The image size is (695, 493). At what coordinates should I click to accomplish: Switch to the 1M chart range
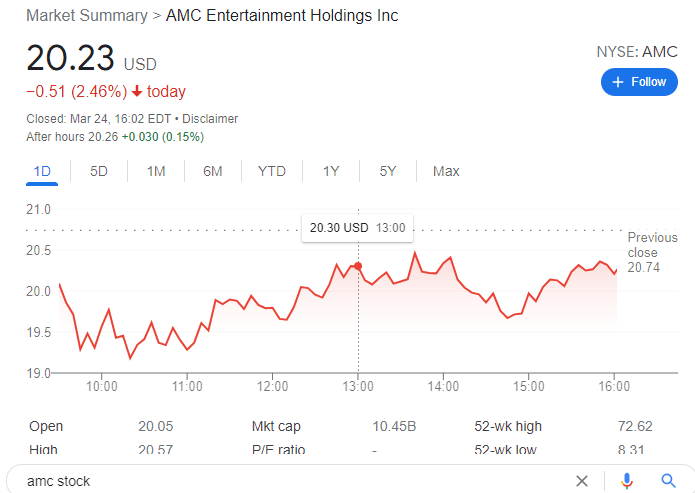point(156,171)
